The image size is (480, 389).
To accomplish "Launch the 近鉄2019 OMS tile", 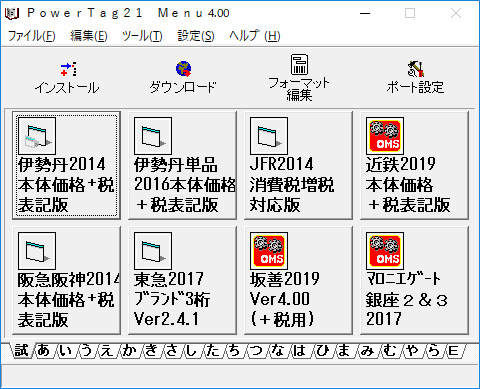I will 414,166.
